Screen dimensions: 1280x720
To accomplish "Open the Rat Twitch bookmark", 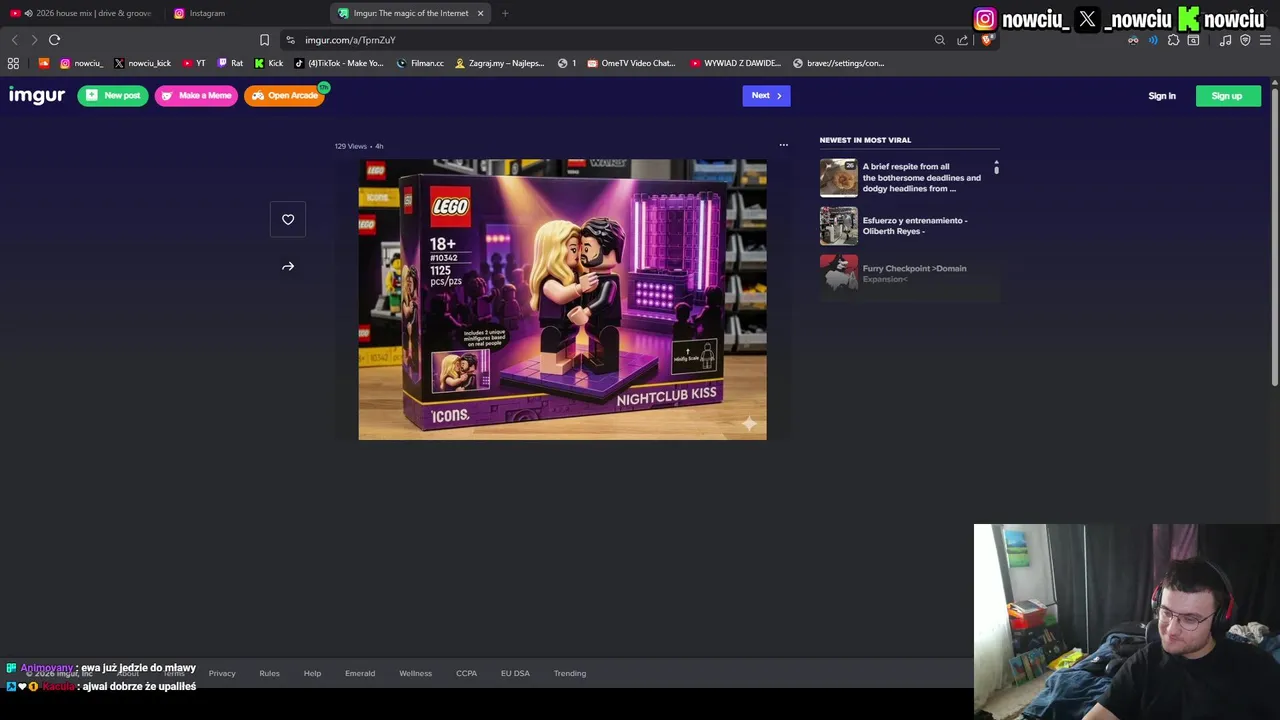I will click(230, 63).
